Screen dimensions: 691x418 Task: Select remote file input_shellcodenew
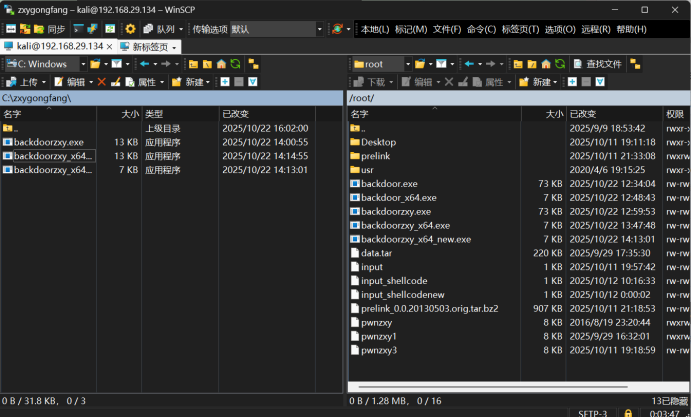[398, 295]
